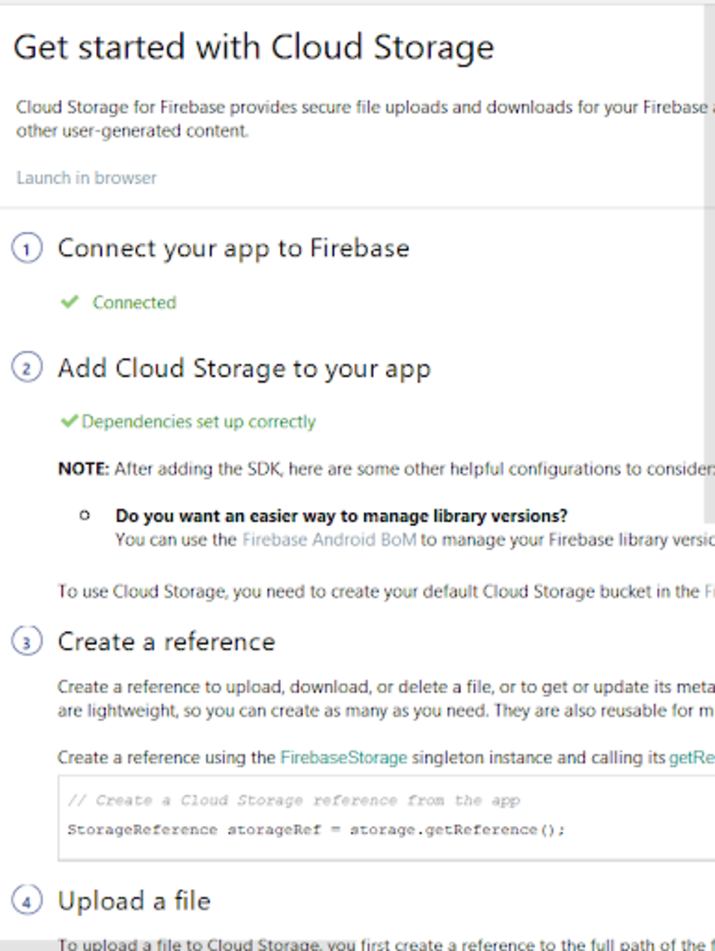Click the green checkmark beside Connected
Image resolution: width=715 pixels, height=951 pixels.
(69, 302)
